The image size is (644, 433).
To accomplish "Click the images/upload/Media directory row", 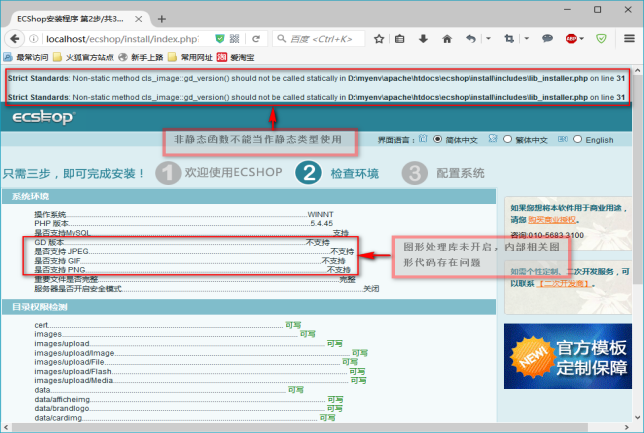I will (200, 380).
